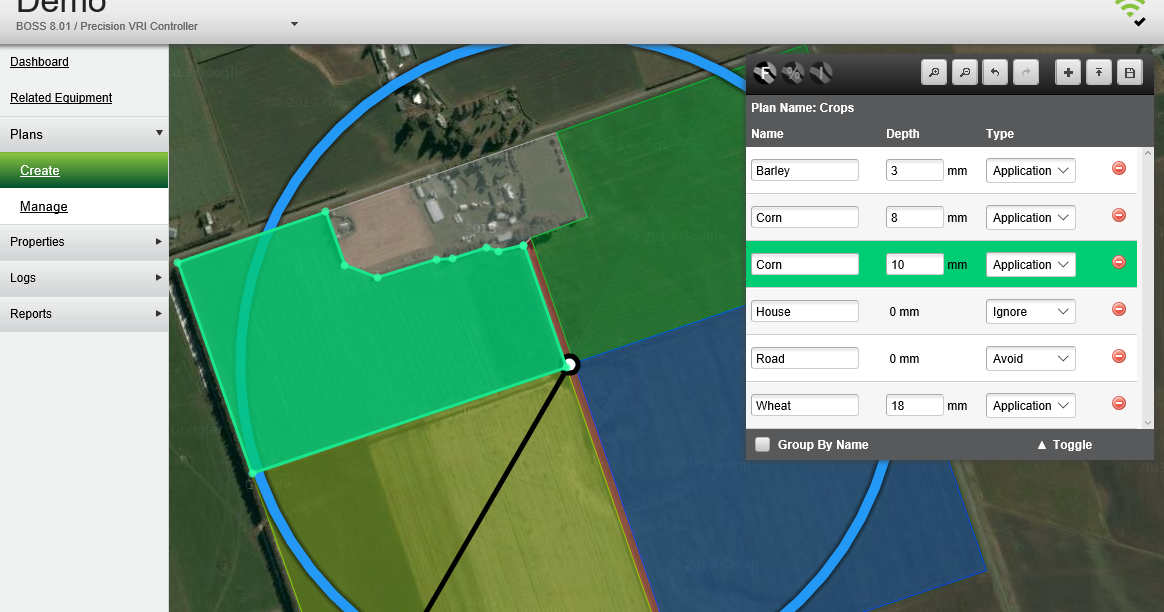
Task: Collapse the panel using the Toggle button
Action: coord(1065,444)
